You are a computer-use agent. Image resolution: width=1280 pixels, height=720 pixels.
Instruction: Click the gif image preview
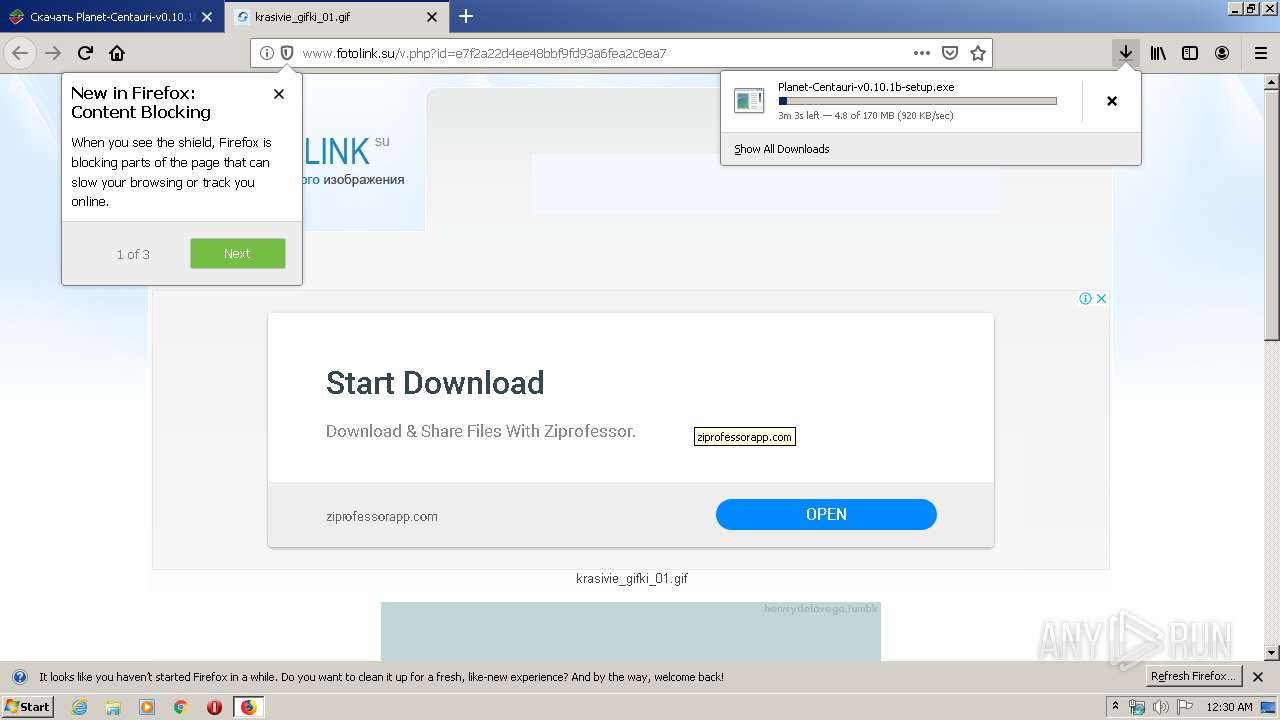(631, 631)
